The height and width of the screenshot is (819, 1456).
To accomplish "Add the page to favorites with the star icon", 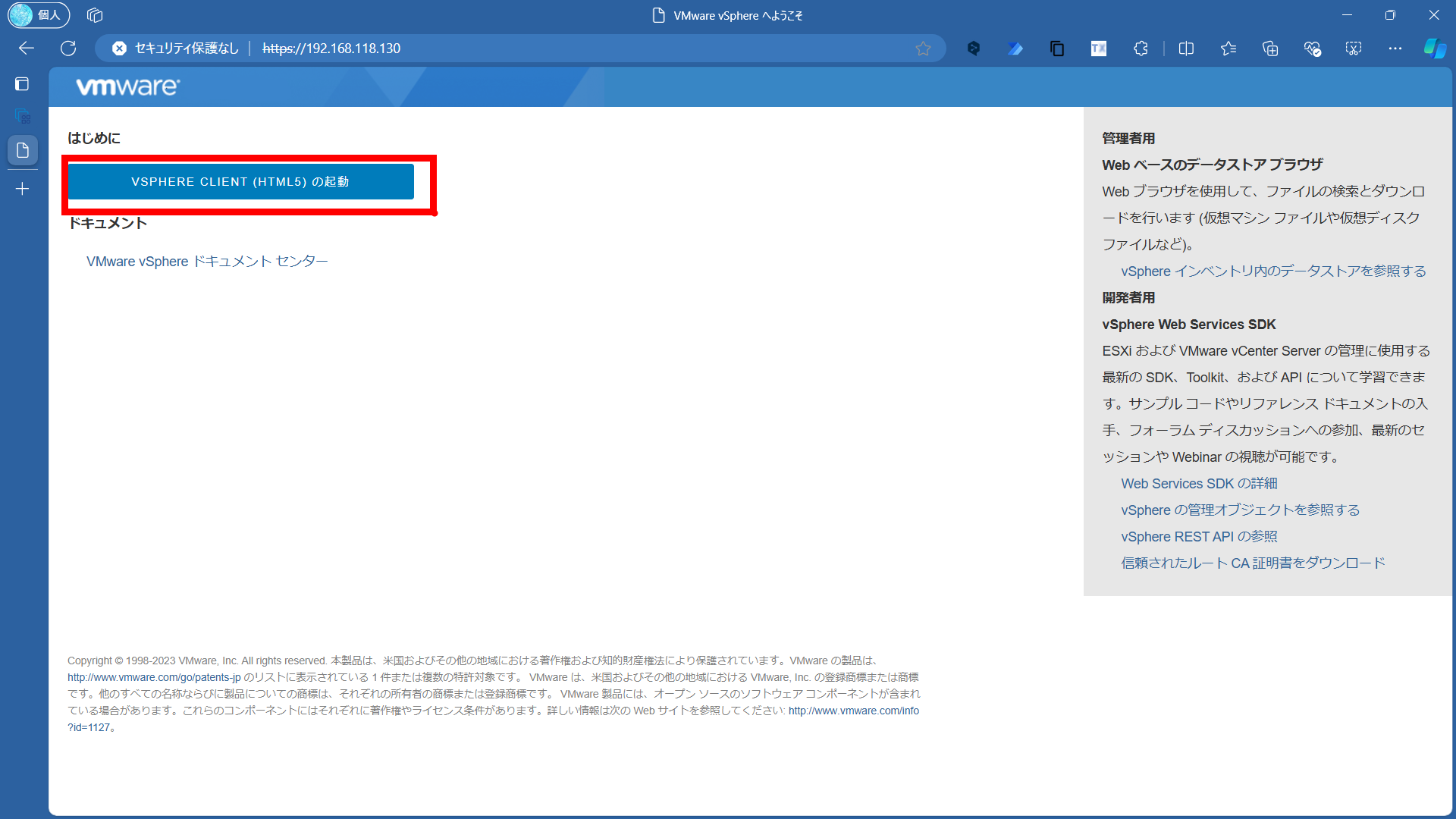I will coord(923,49).
